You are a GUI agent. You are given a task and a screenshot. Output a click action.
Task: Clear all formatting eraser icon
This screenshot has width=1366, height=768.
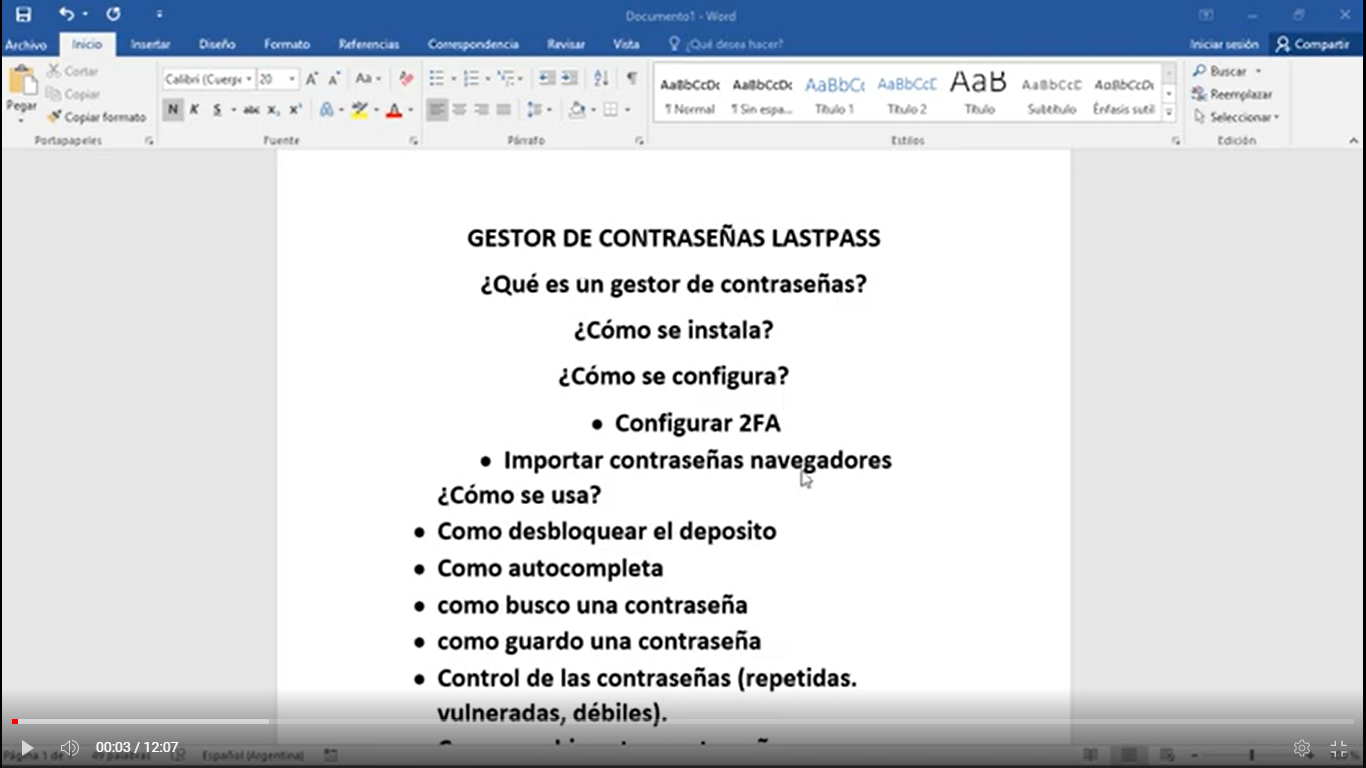[406, 79]
